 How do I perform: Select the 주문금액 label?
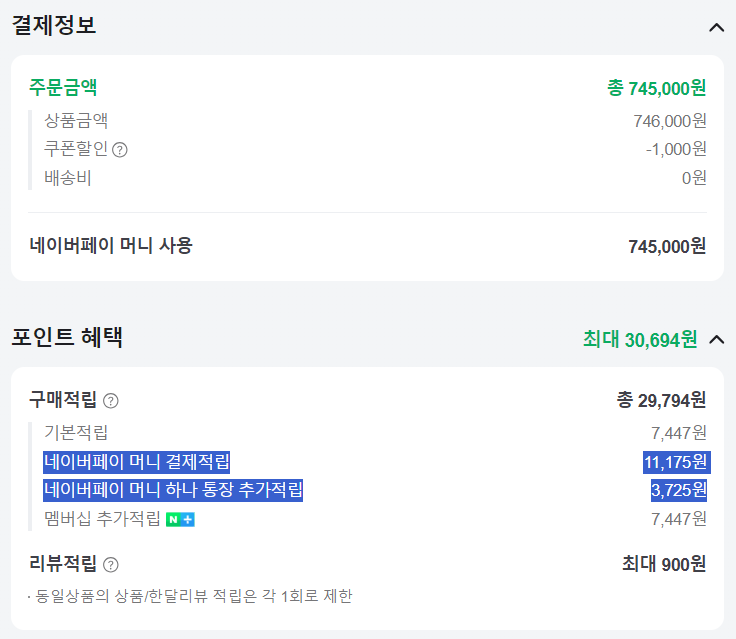pos(63,87)
